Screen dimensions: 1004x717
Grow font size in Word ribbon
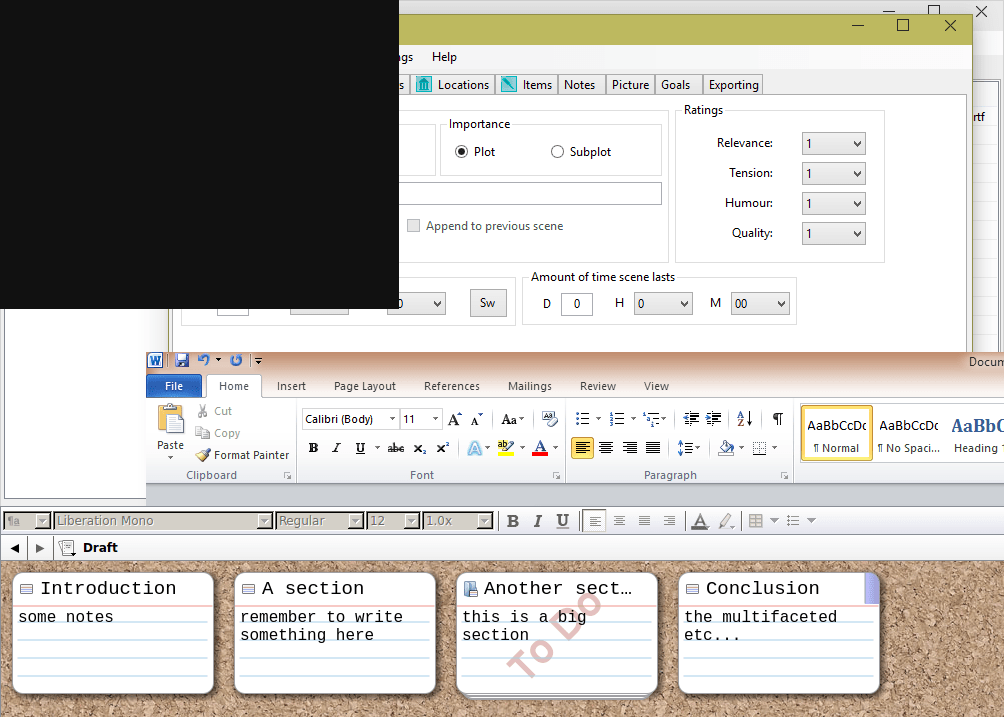tap(455, 419)
